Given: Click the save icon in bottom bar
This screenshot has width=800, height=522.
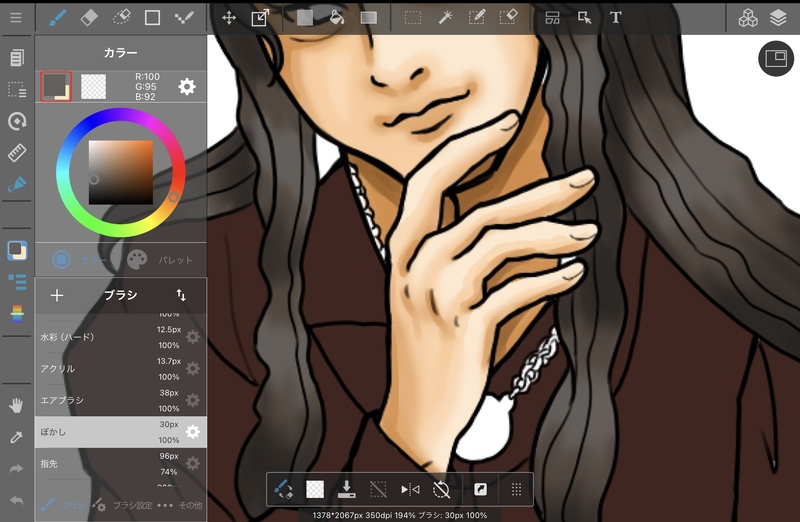Looking at the screenshot, I should coord(346,489).
